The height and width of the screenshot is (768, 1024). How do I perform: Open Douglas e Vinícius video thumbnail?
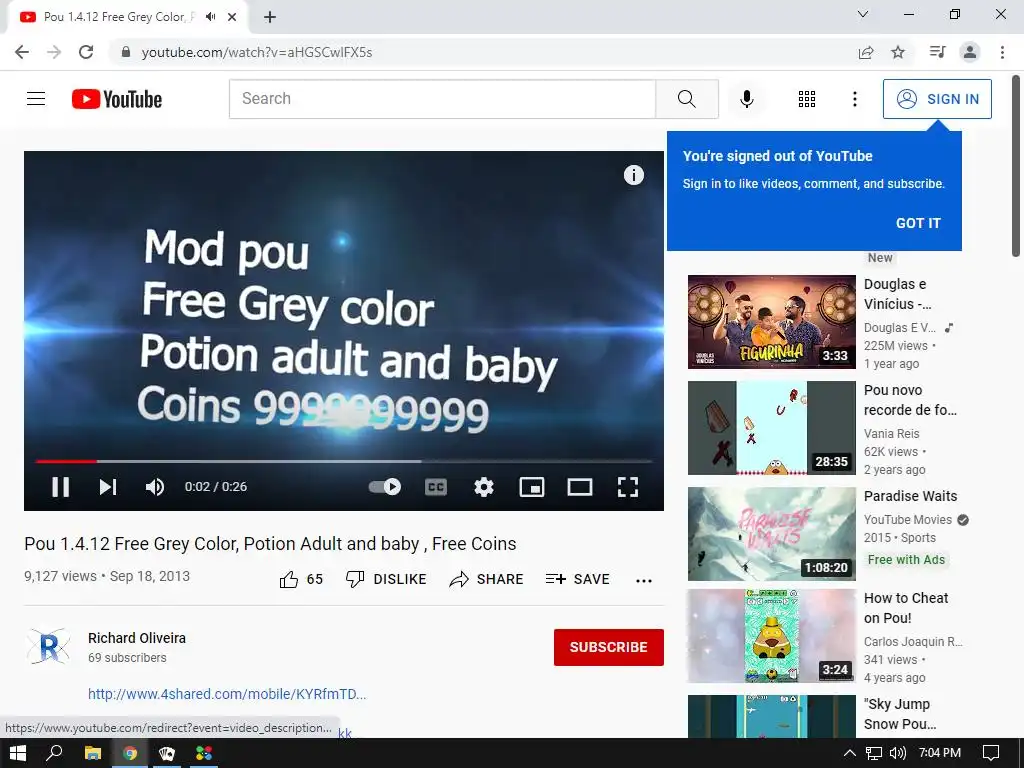coord(771,322)
